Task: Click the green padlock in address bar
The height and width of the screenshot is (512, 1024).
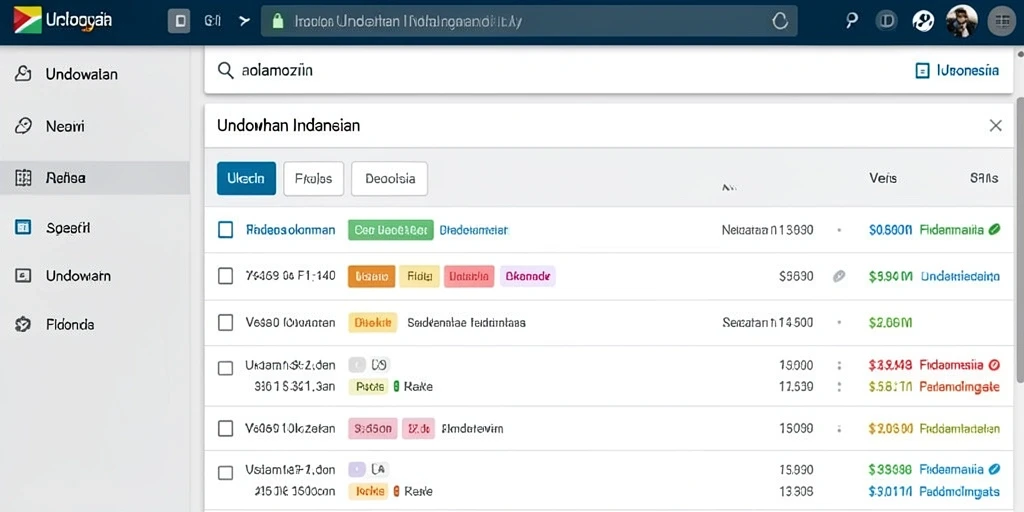Action: (x=278, y=22)
